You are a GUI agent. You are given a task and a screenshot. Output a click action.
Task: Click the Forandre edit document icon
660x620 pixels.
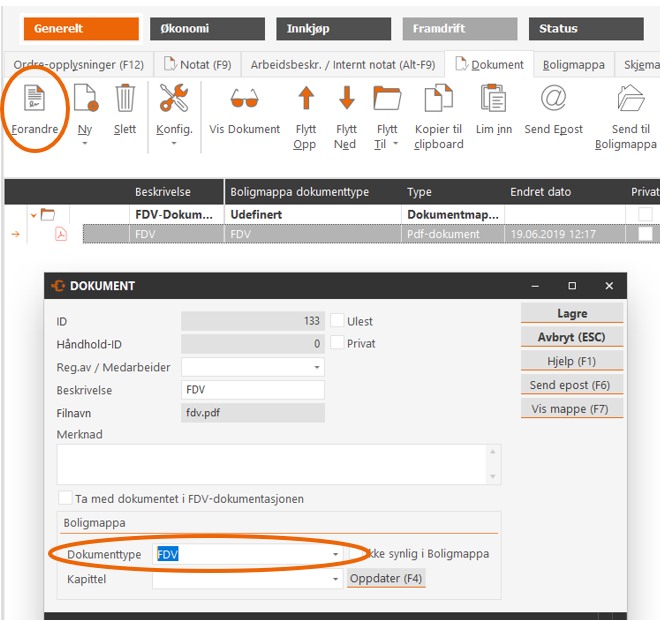click(x=34, y=100)
